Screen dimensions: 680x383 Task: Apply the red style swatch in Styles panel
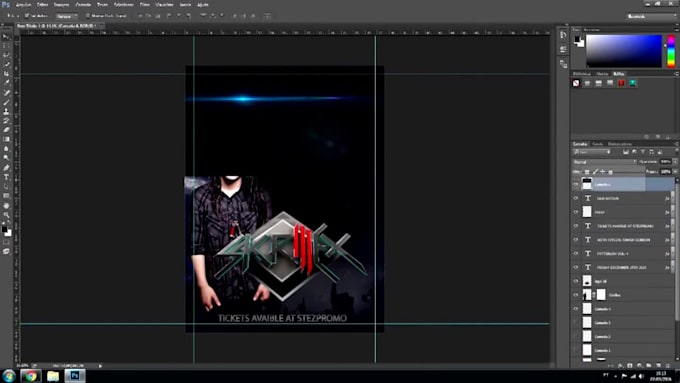pos(621,83)
